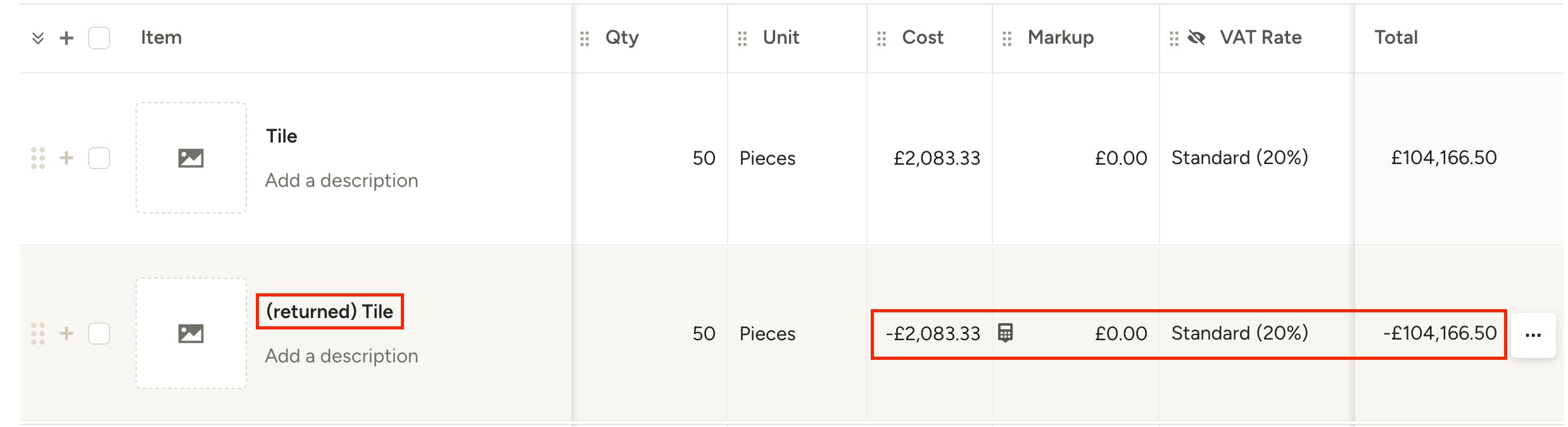
Task: Click the Markup column drag handle
Action: coord(1007,39)
